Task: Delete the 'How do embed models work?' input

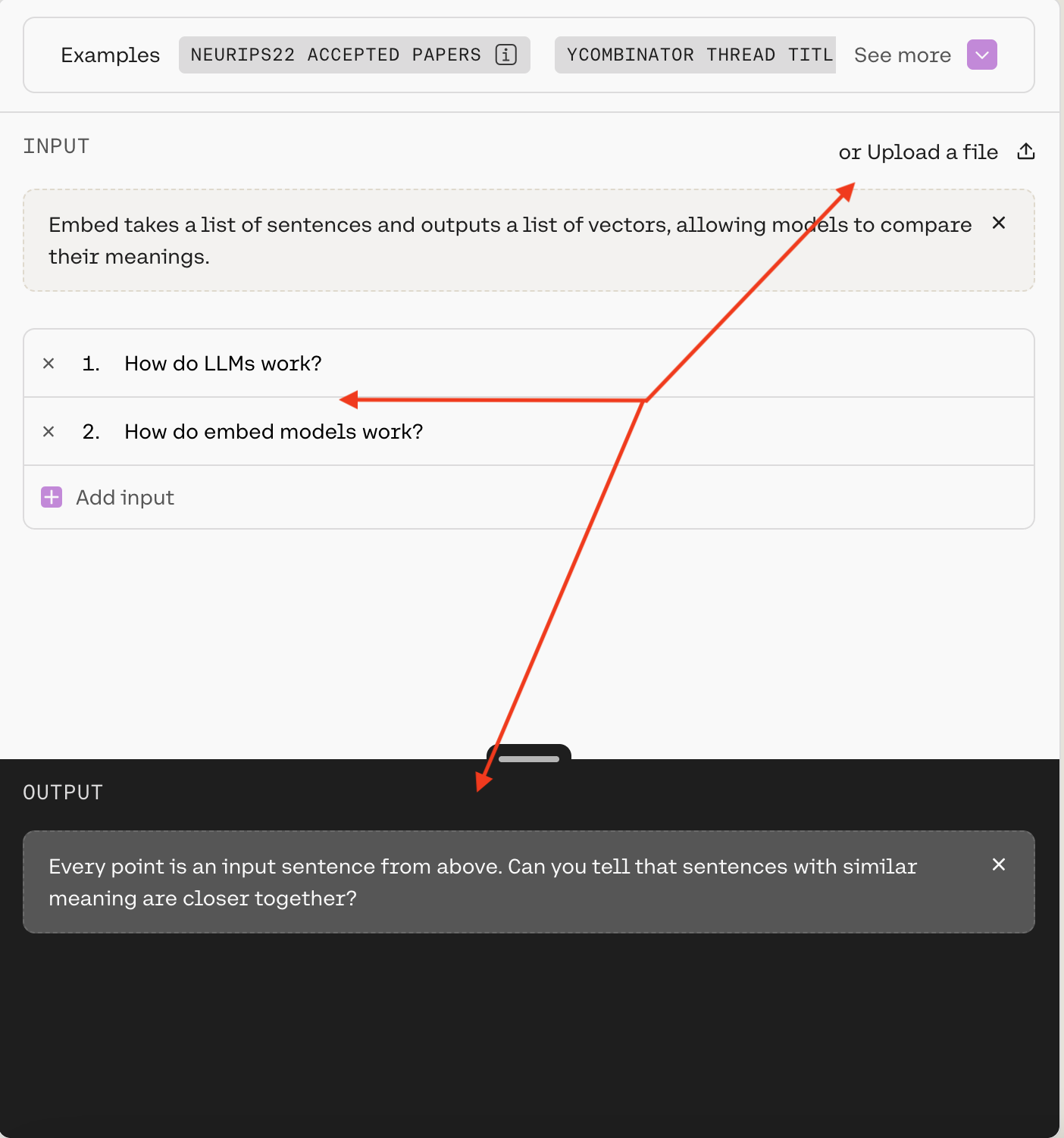Action: tap(49, 432)
